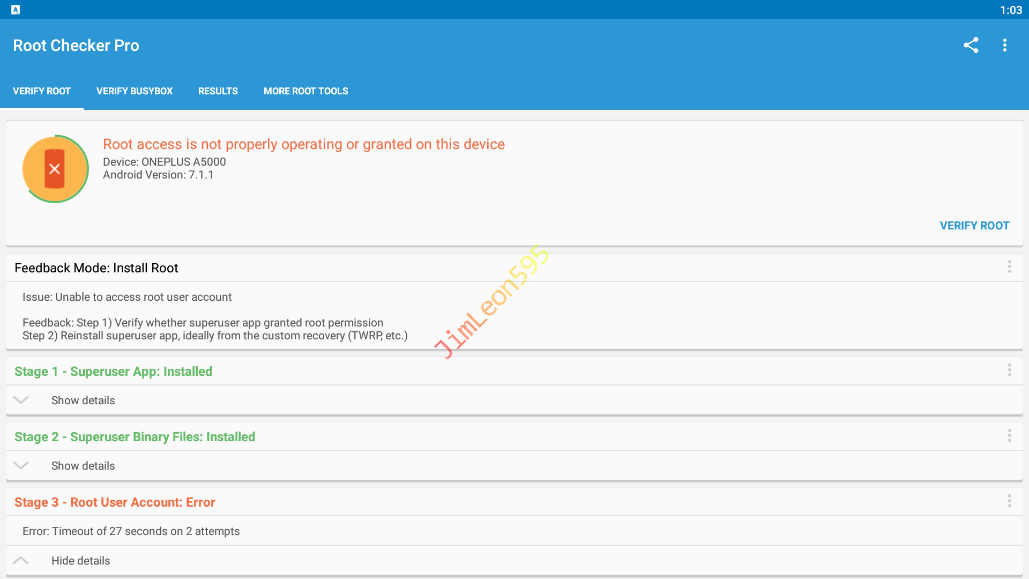
Task: Expand Stage 1 details chevron
Action: pos(21,400)
